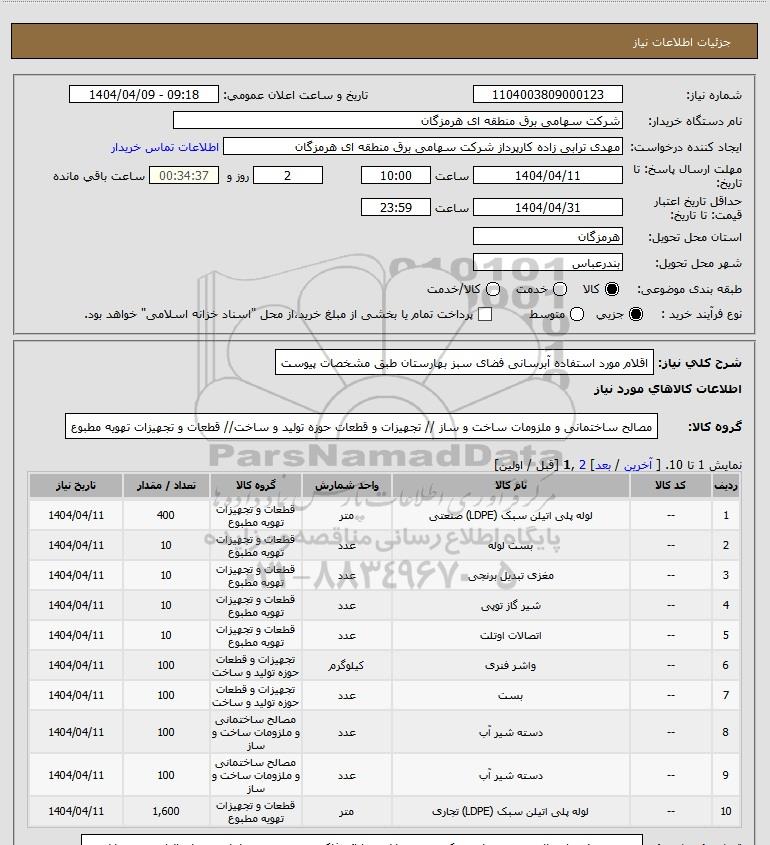
Task: Click the ردیف column header
Action: (726, 485)
